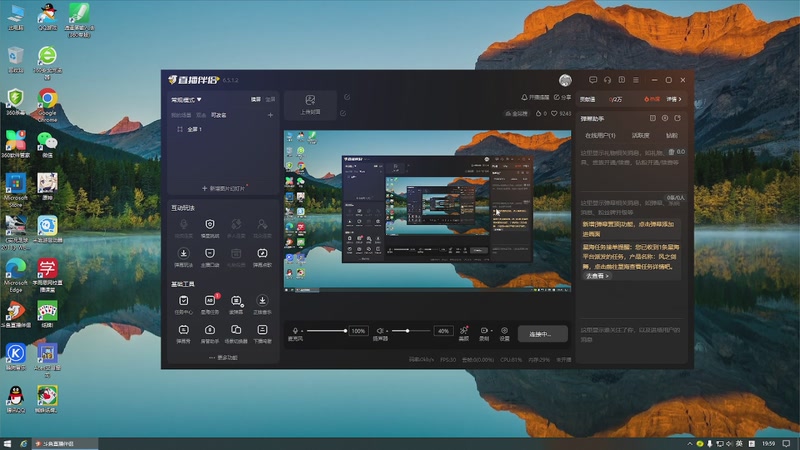Select the first scene tab in scene panel

click(x=181, y=115)
